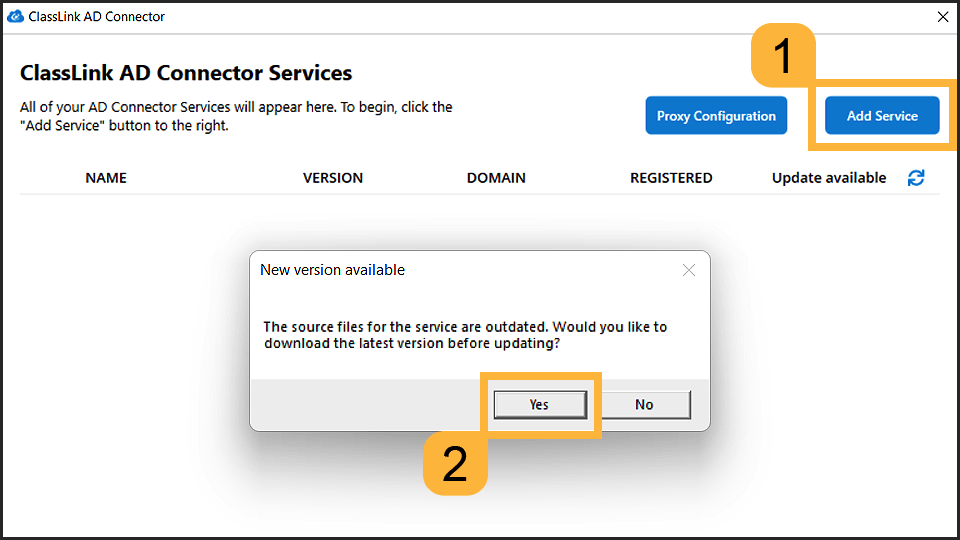This screenshot has width=960, height=540.
Task: Click the refresh services icon
Action: 916,178
